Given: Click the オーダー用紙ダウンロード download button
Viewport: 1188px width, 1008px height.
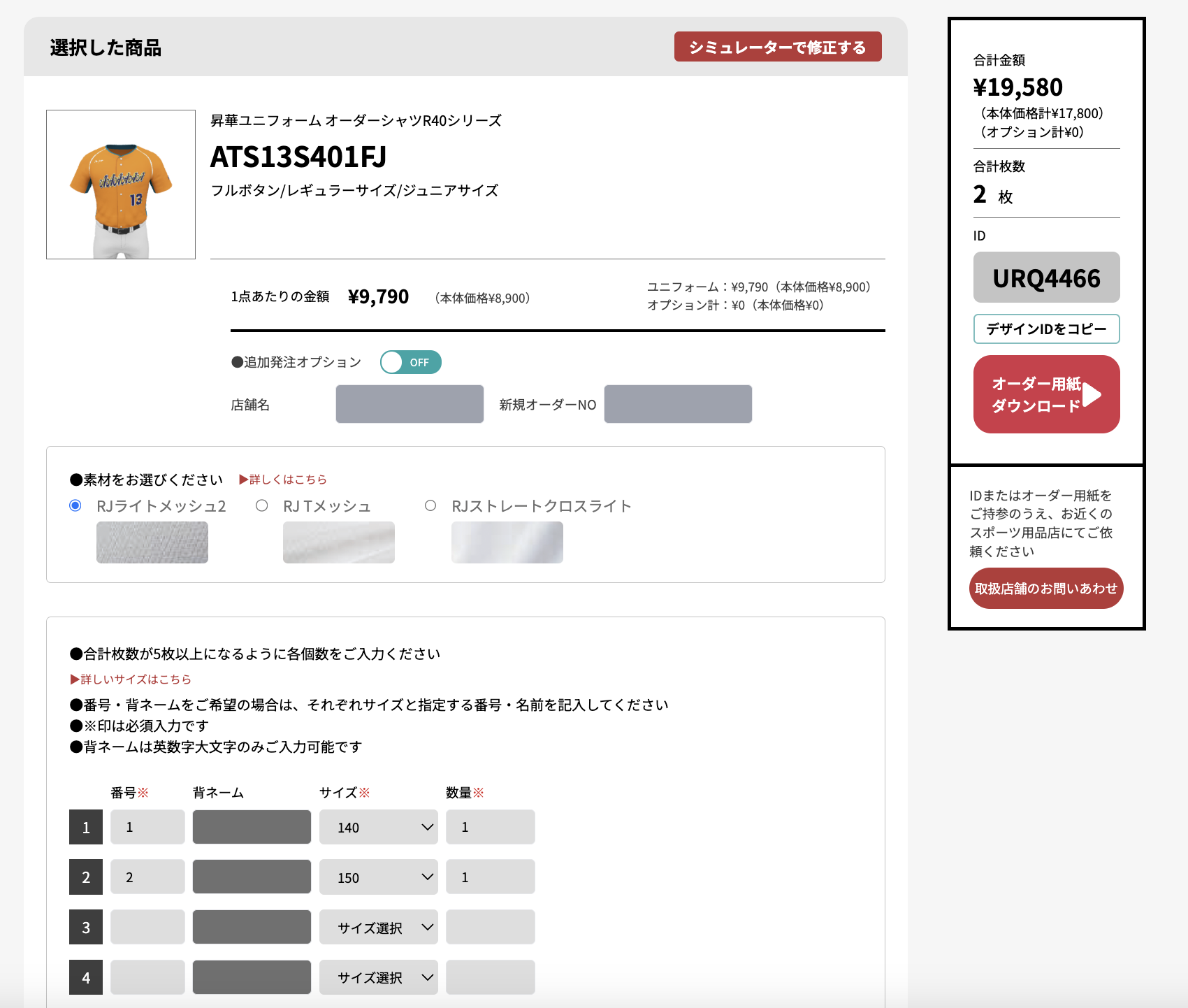Looking at the screenshot, I should click(x=1046, y=394).
